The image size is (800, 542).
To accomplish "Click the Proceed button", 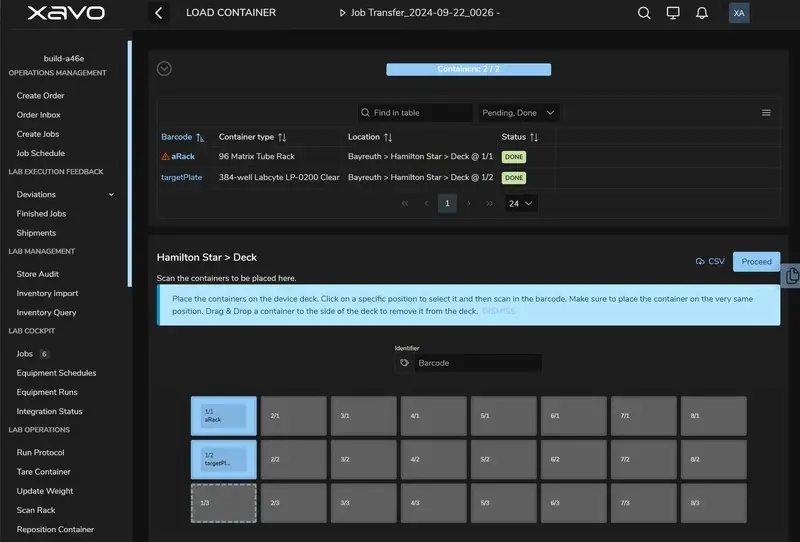I will tap(756, 261).
